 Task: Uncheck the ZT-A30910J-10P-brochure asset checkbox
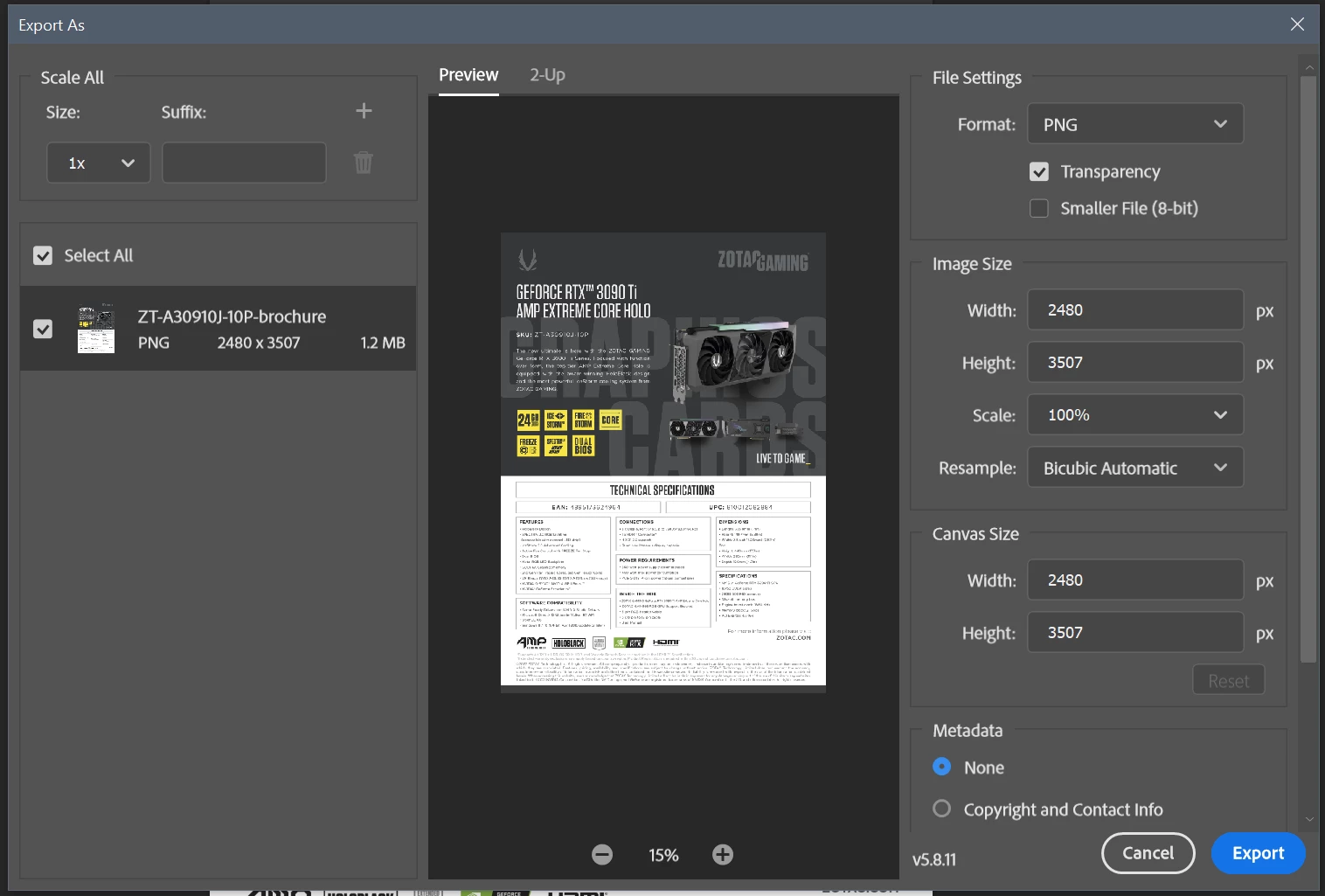tap(43, 329)
